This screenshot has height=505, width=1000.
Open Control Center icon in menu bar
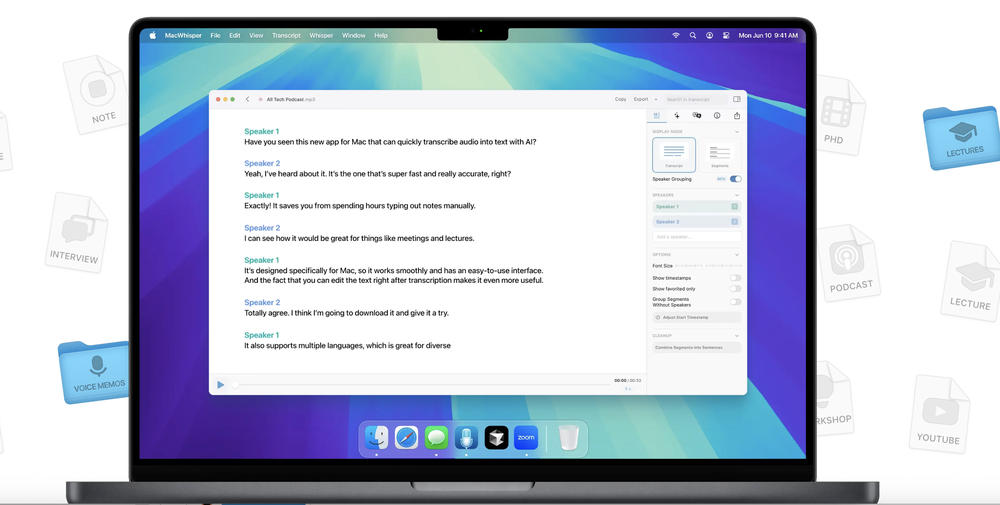click(x=726, y=36)
